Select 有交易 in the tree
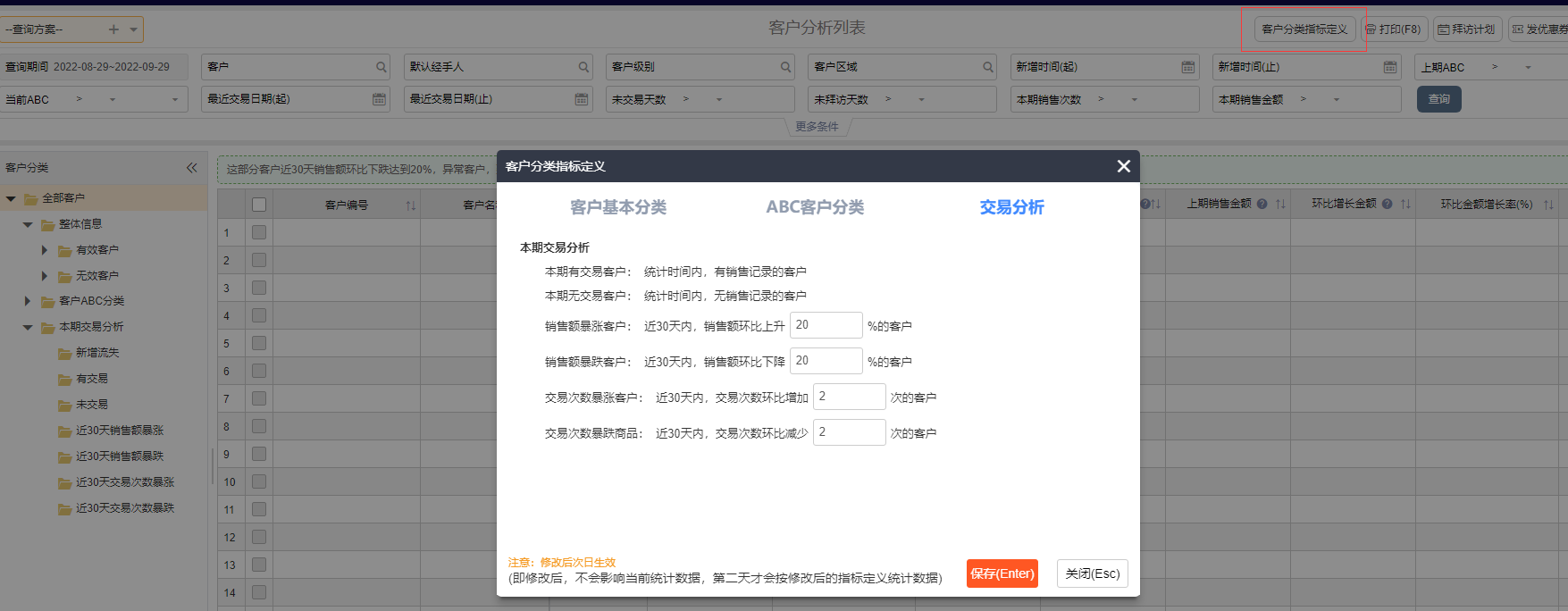This screenshot has width=1568, height=611. 92,379
